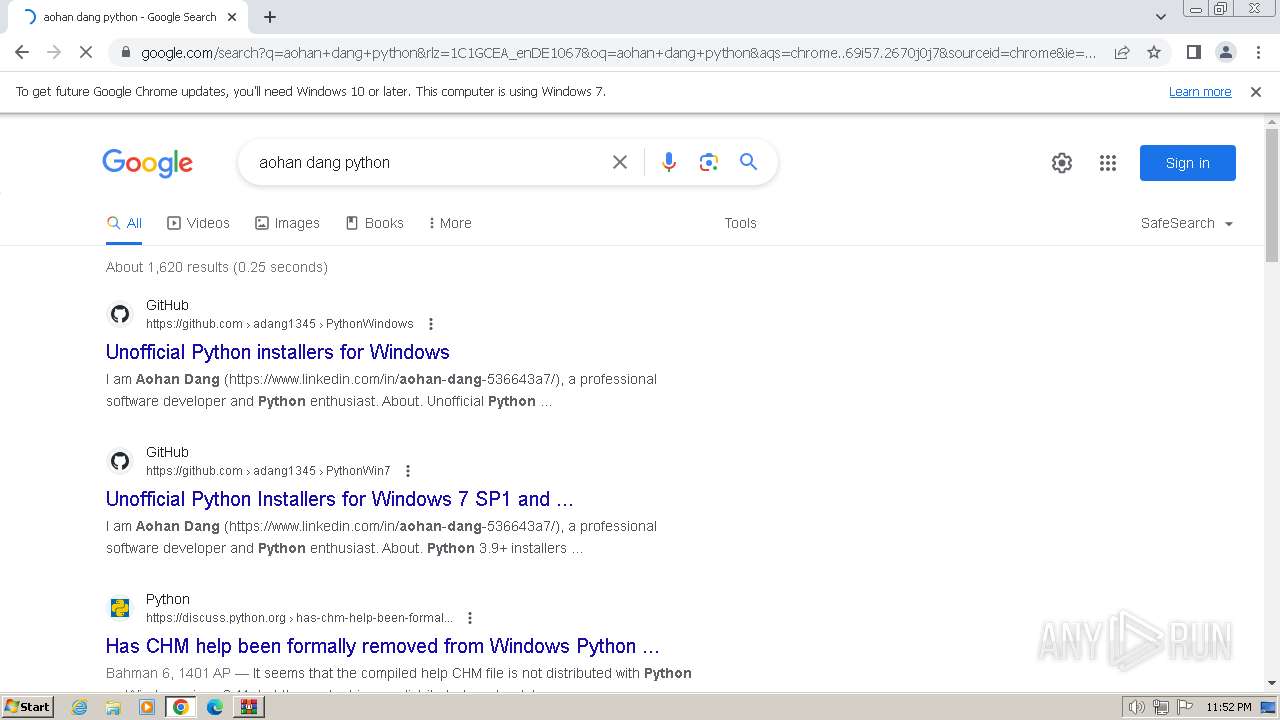Open WinRAR from taskbar

[x=249, y=707]
